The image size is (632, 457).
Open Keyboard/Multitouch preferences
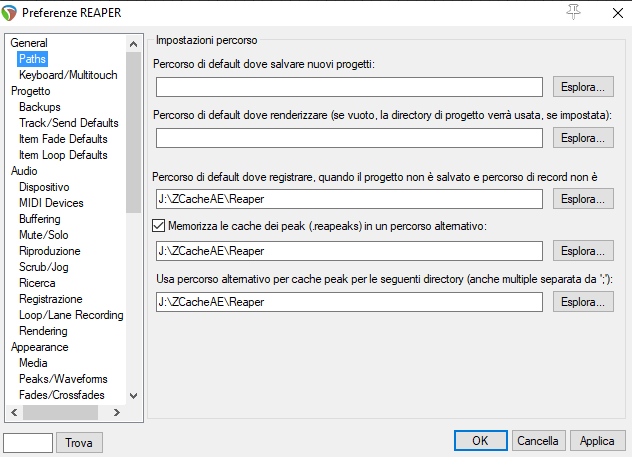pos(68,75)
